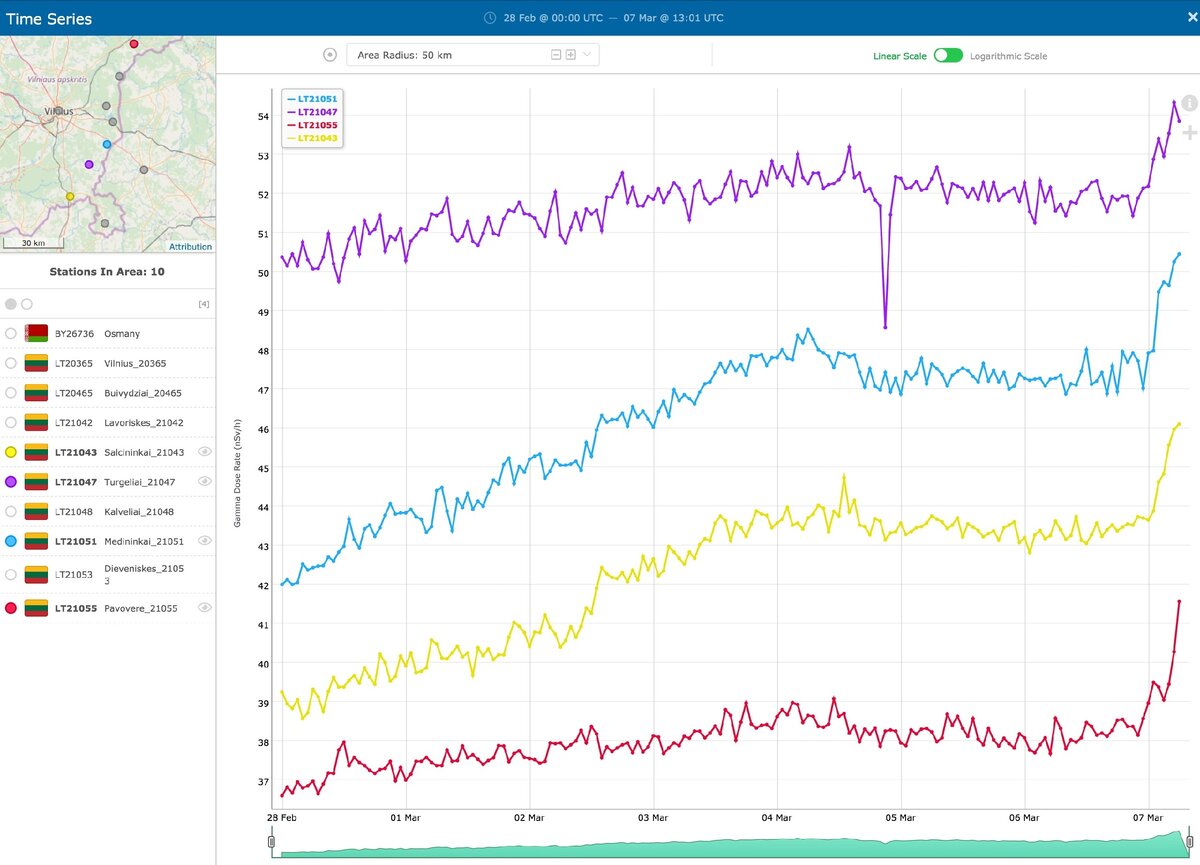Click the target icon left of Area Radius
This screenshot has width=1200, height=865.
[x=330, y=55]
